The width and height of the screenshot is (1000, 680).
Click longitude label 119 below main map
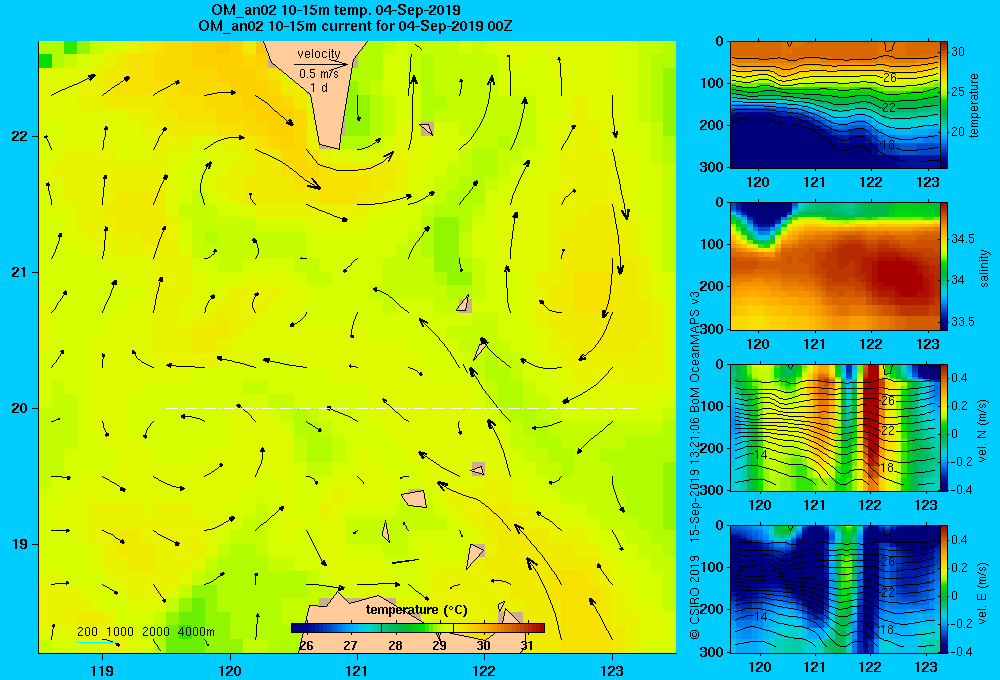(x=102, y=670)
